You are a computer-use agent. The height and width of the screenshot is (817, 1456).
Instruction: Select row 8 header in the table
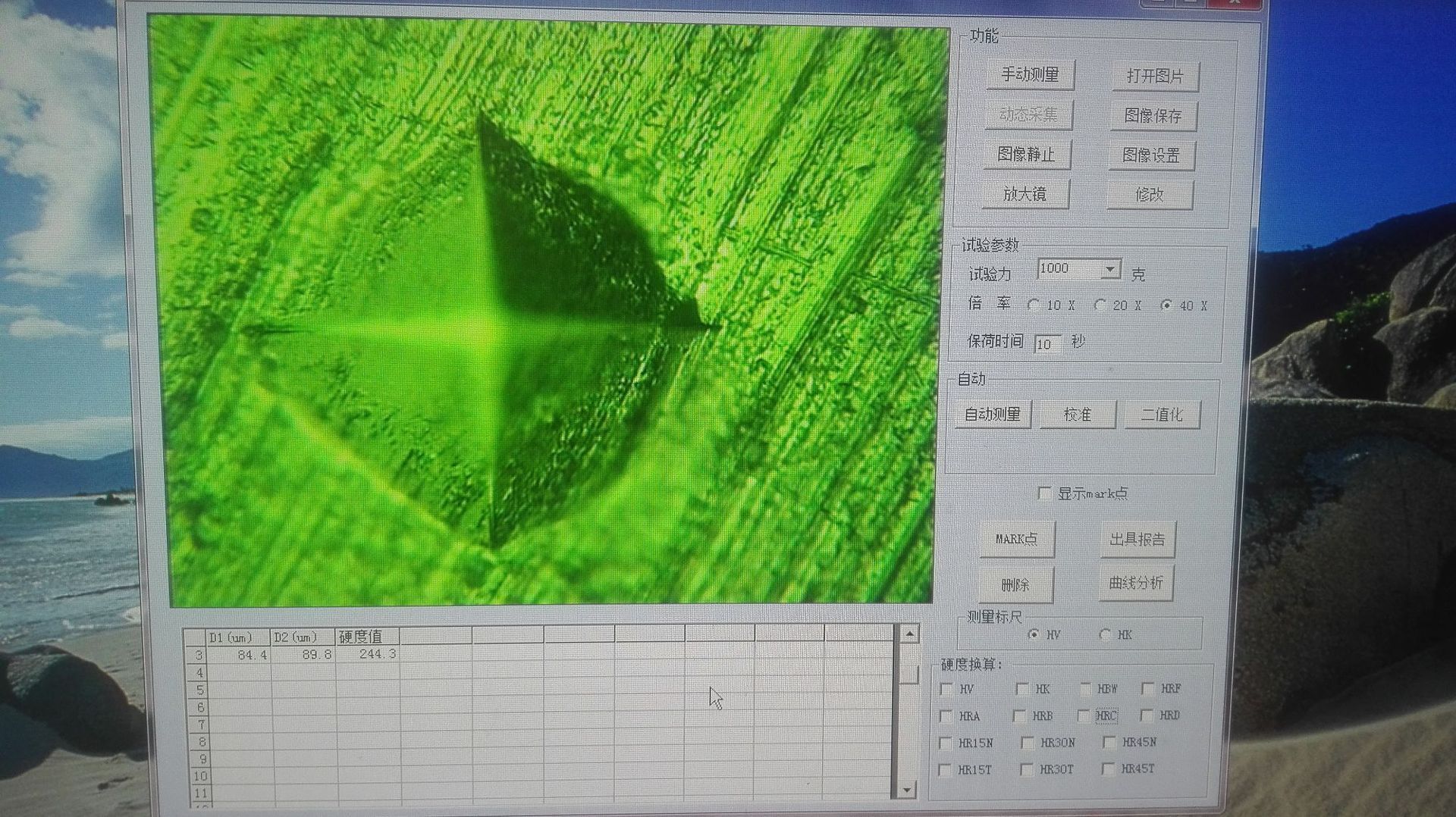[200, 742]
